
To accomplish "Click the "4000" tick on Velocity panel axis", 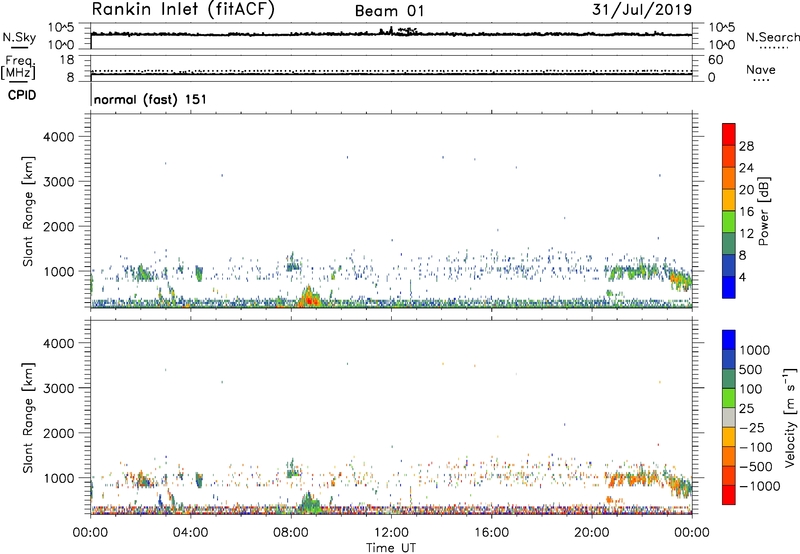I will click(58, 343).
